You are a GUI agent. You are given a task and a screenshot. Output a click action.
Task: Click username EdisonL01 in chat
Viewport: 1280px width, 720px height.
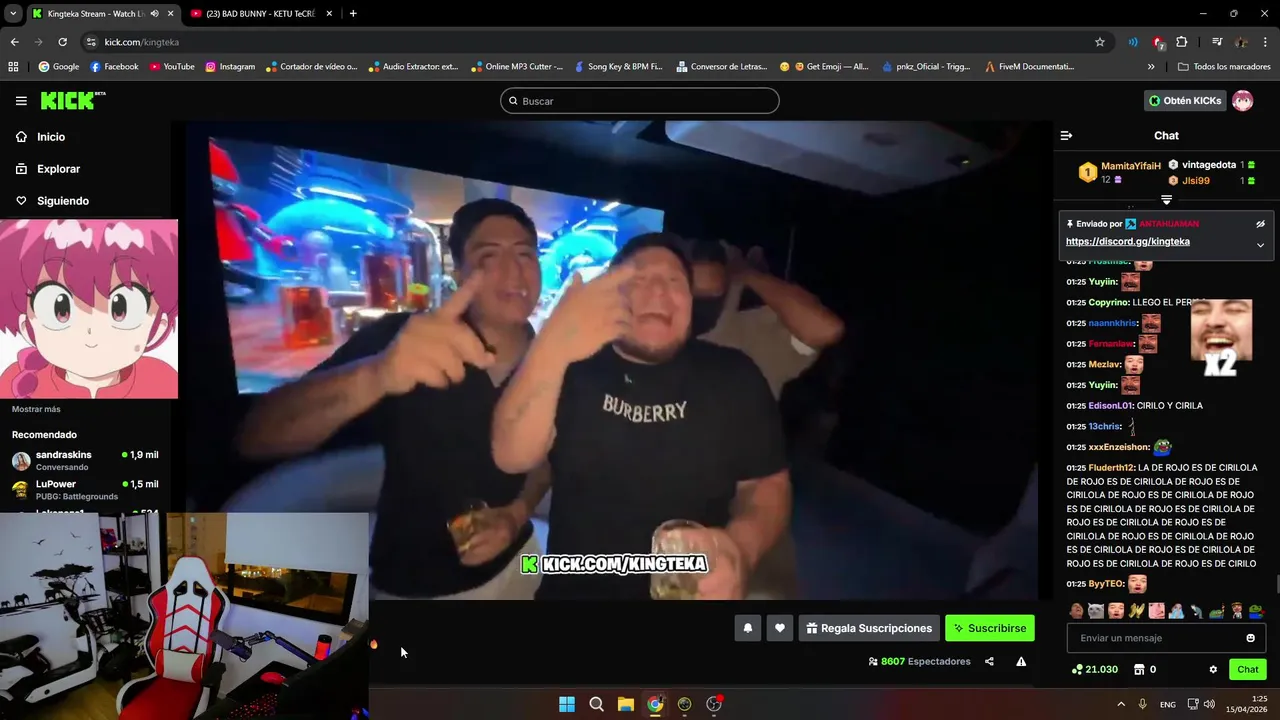coord(1110,406)
